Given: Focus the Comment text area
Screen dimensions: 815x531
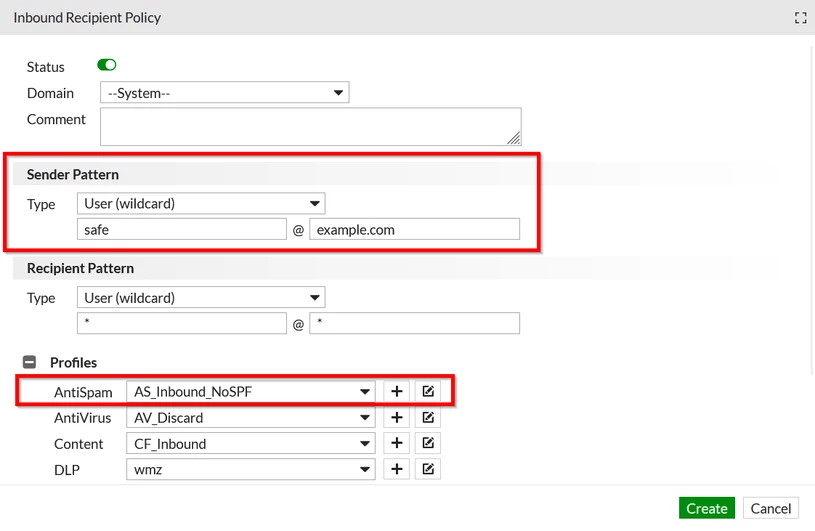Looking at the screenshot, I should click(x=311, y=126).
